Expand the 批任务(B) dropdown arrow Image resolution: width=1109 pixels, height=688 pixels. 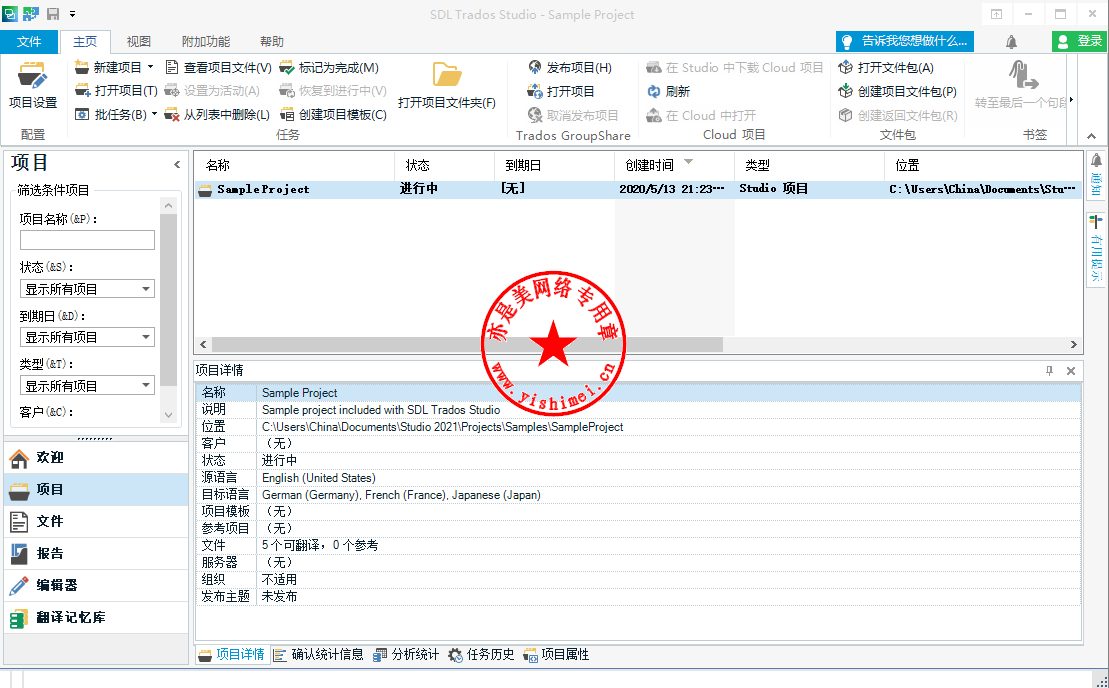tap(154, 114)
